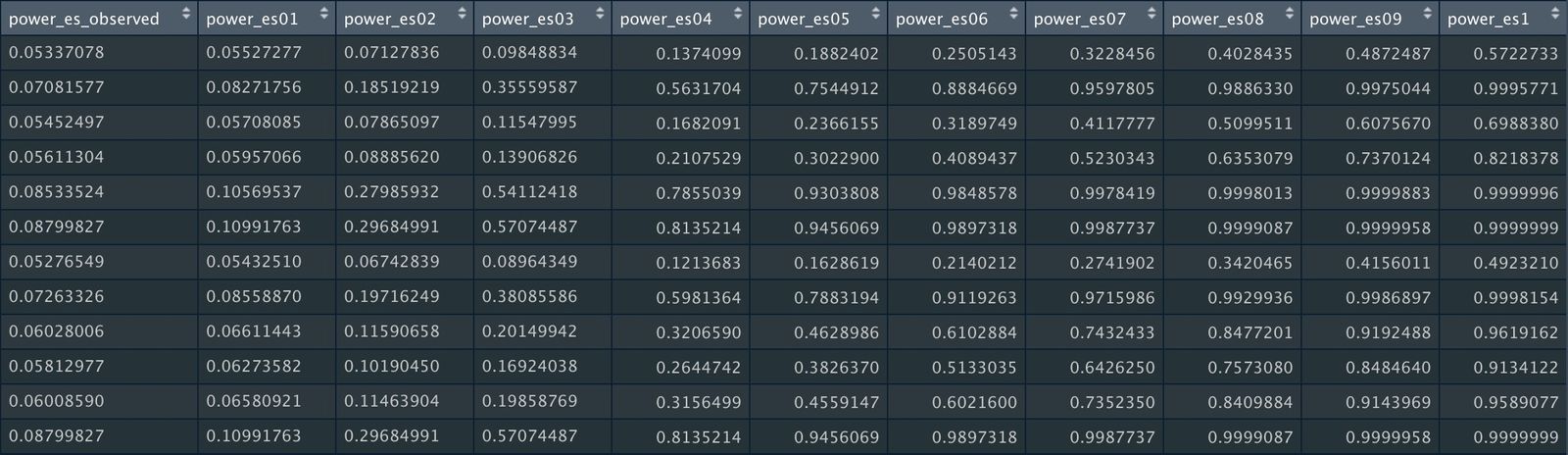
Task: Click sort icon on power_es09 column
Action: click(1427, 15)
